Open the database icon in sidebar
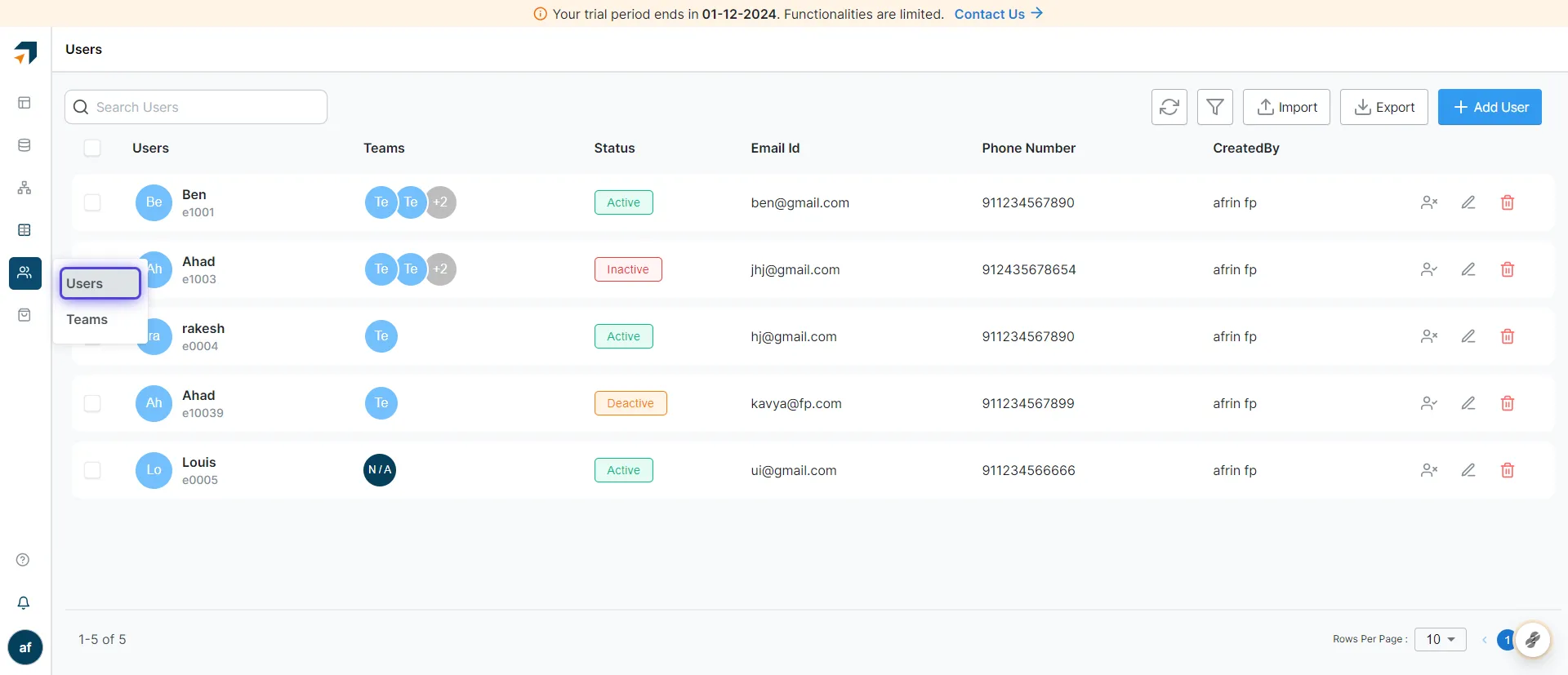Screen dimensions: 1568x675 click(x=24, y=145)
